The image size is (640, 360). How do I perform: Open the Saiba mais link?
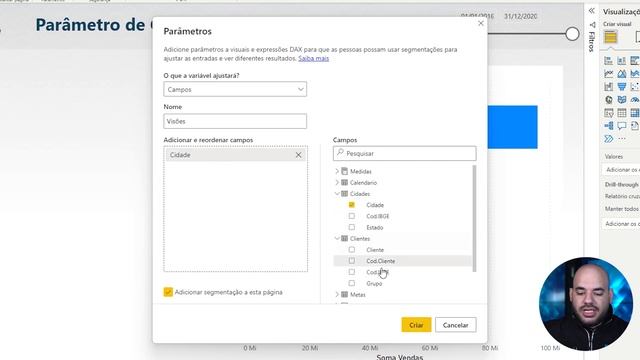[313, 58]
